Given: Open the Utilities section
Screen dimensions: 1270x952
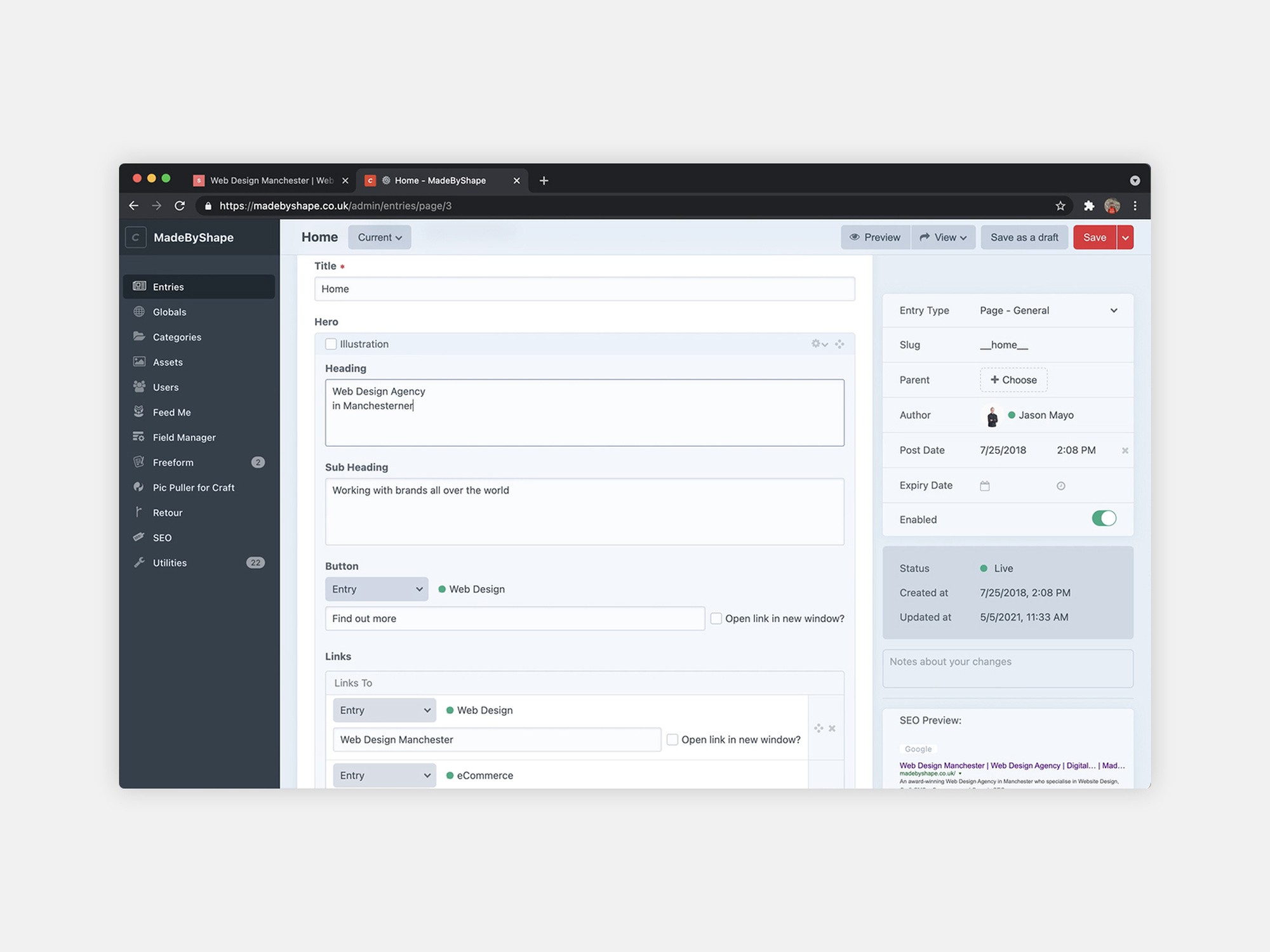Looking at the screenshot, I should [170, 562].
